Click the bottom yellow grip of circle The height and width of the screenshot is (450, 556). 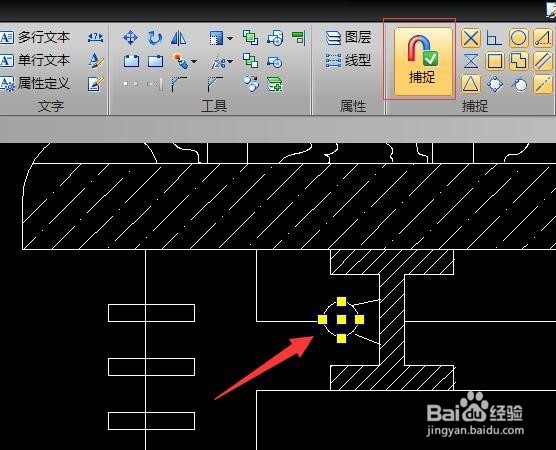point(341,338)
